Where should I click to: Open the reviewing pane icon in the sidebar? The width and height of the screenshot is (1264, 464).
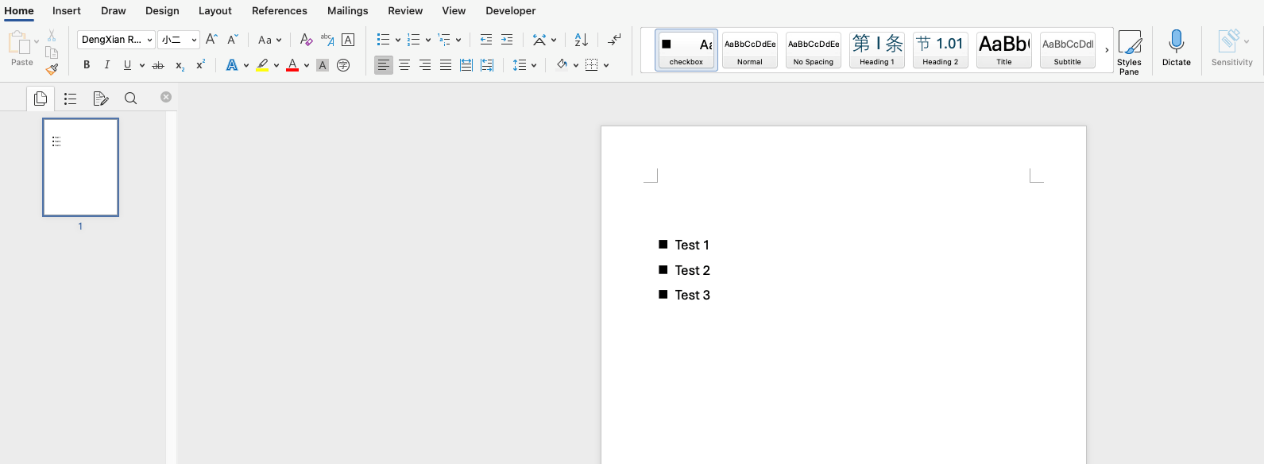pyautogui.click(x=100, y=98)
